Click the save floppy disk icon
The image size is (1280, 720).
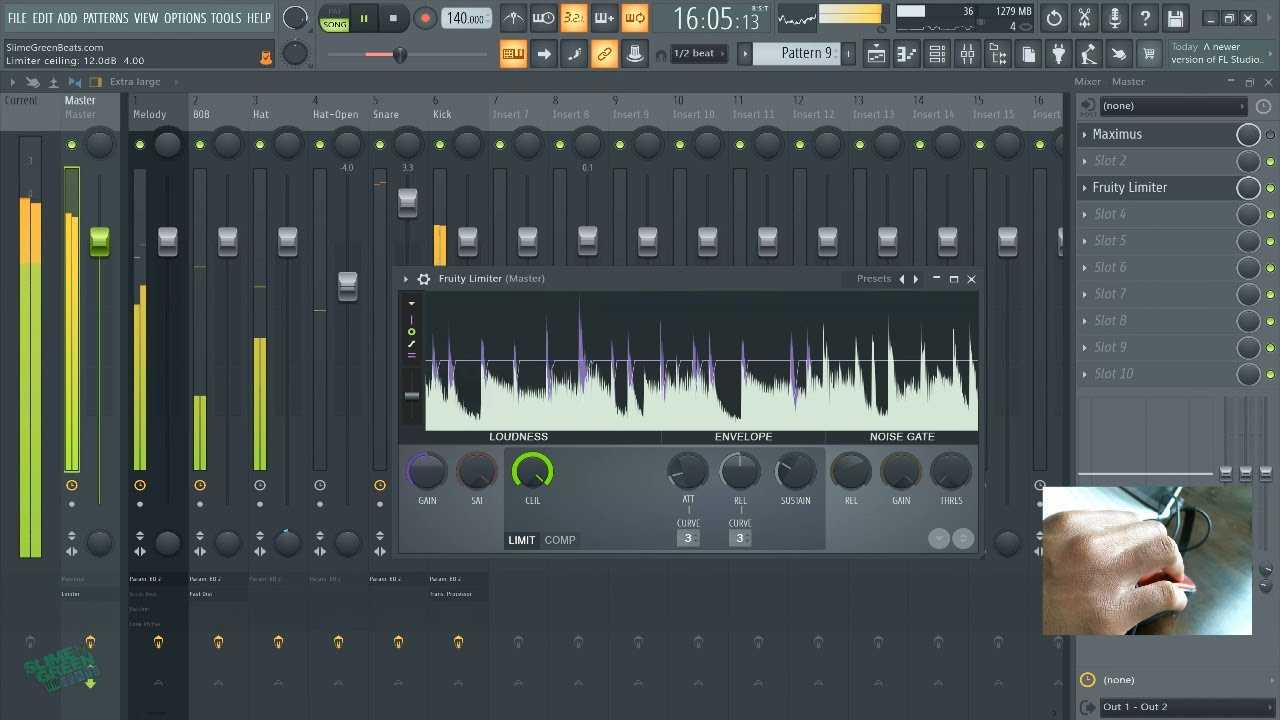coord(1175,18)
